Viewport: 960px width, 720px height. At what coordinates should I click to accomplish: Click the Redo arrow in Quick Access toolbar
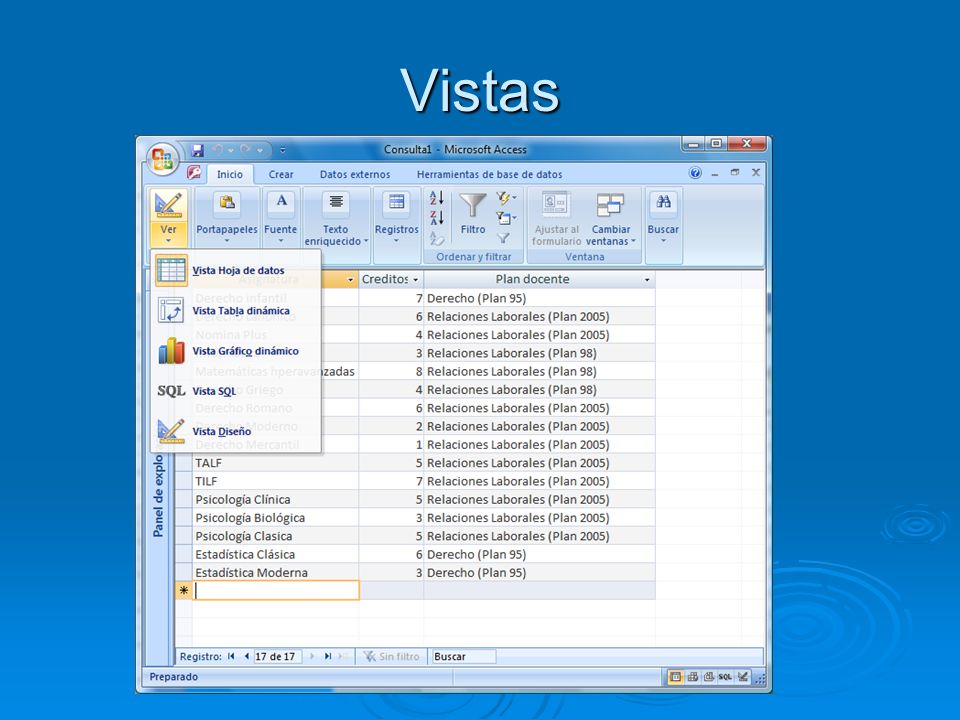click(245, 149)
